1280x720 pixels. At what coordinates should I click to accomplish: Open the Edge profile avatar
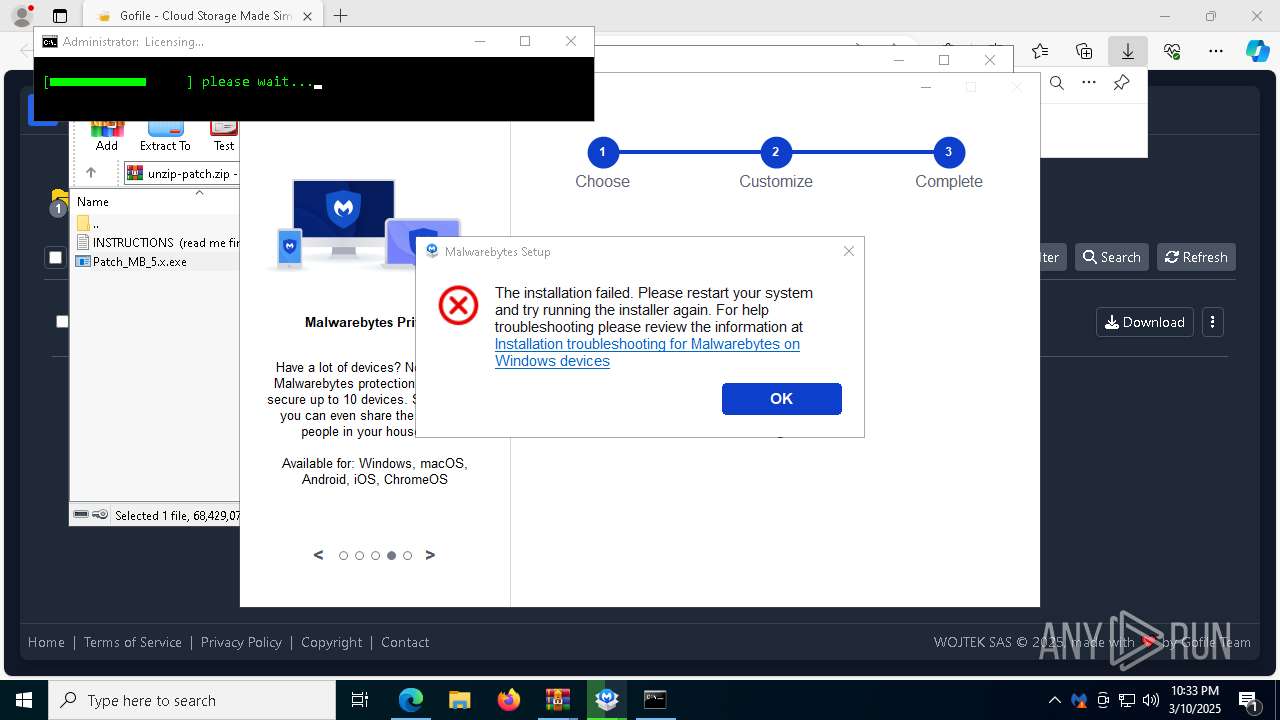(21, 16)
